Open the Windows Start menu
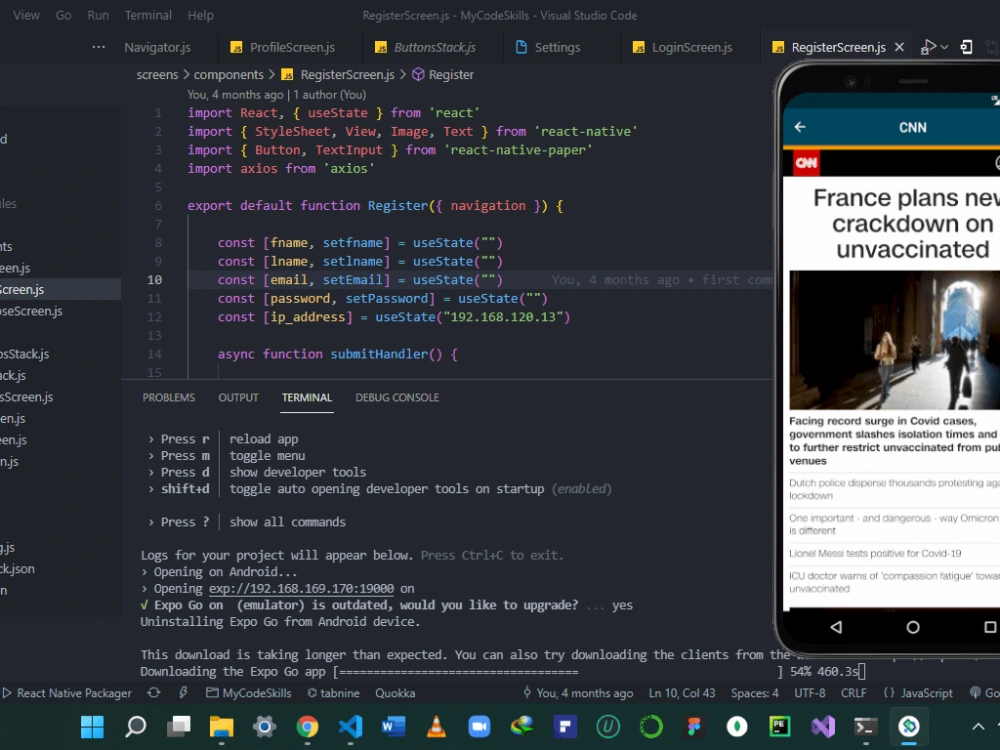 (92, 726)
